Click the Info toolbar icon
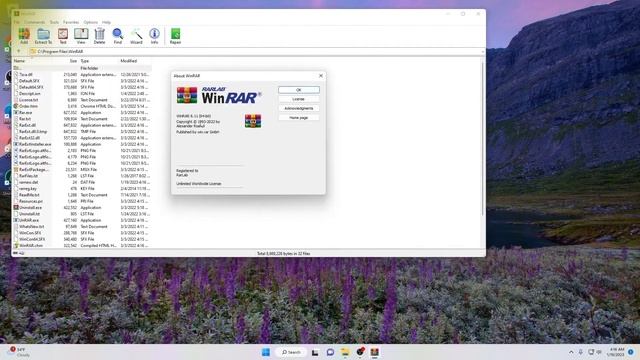The width and height of the screenshot is (640, 360). click(154, 36)
